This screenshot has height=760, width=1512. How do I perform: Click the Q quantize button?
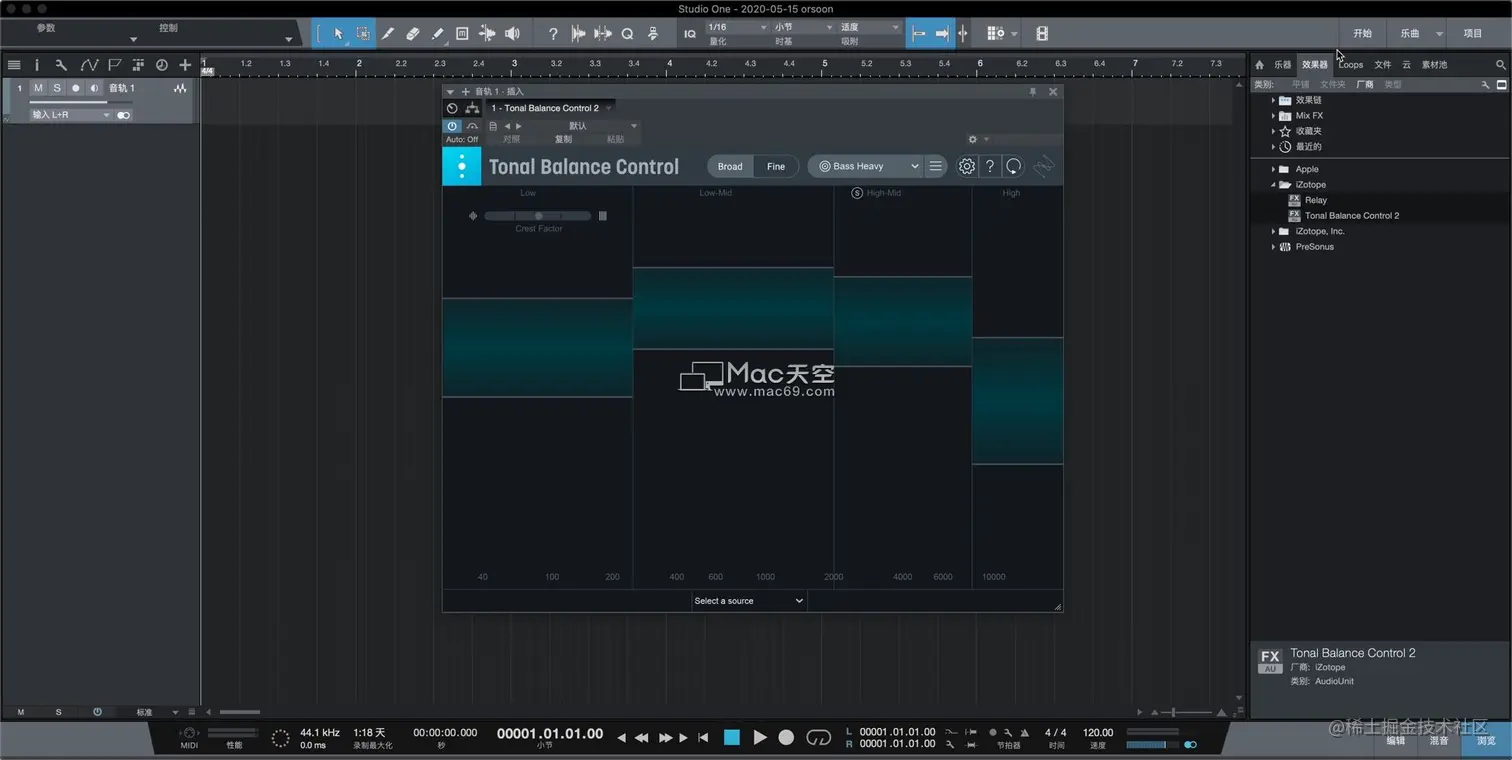point(627,33)
